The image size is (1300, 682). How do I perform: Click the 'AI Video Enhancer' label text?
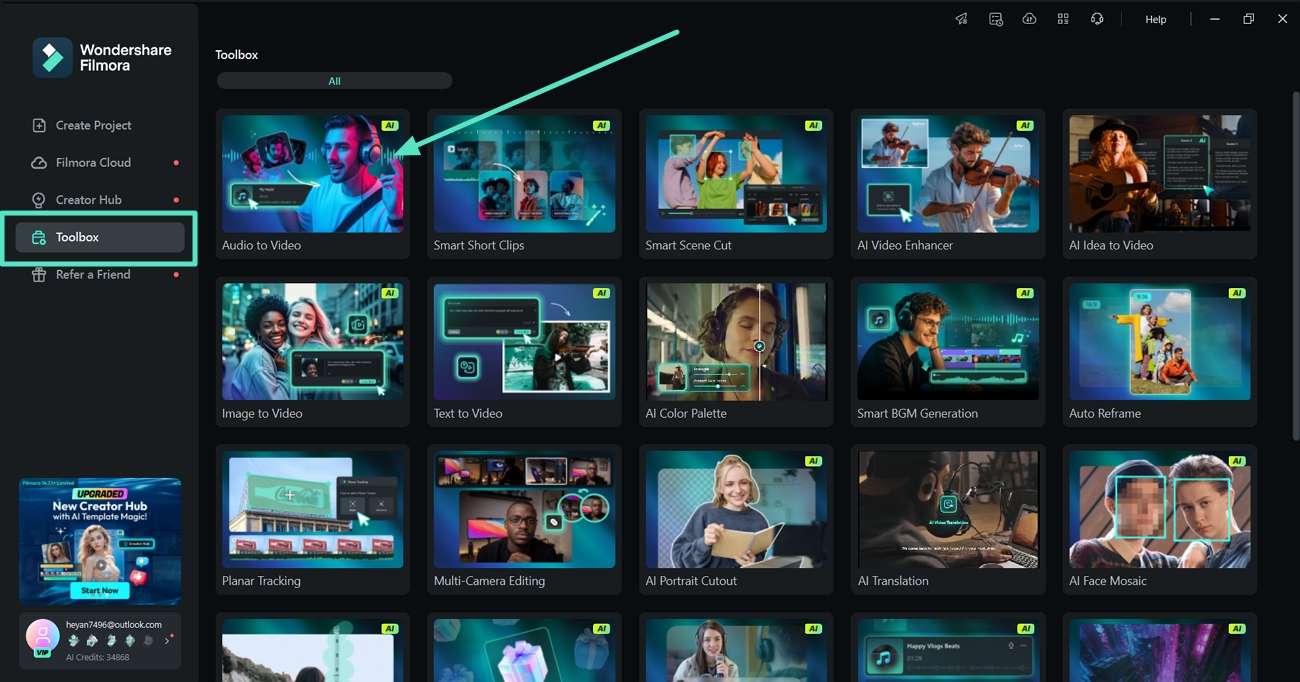click(905, 245)
